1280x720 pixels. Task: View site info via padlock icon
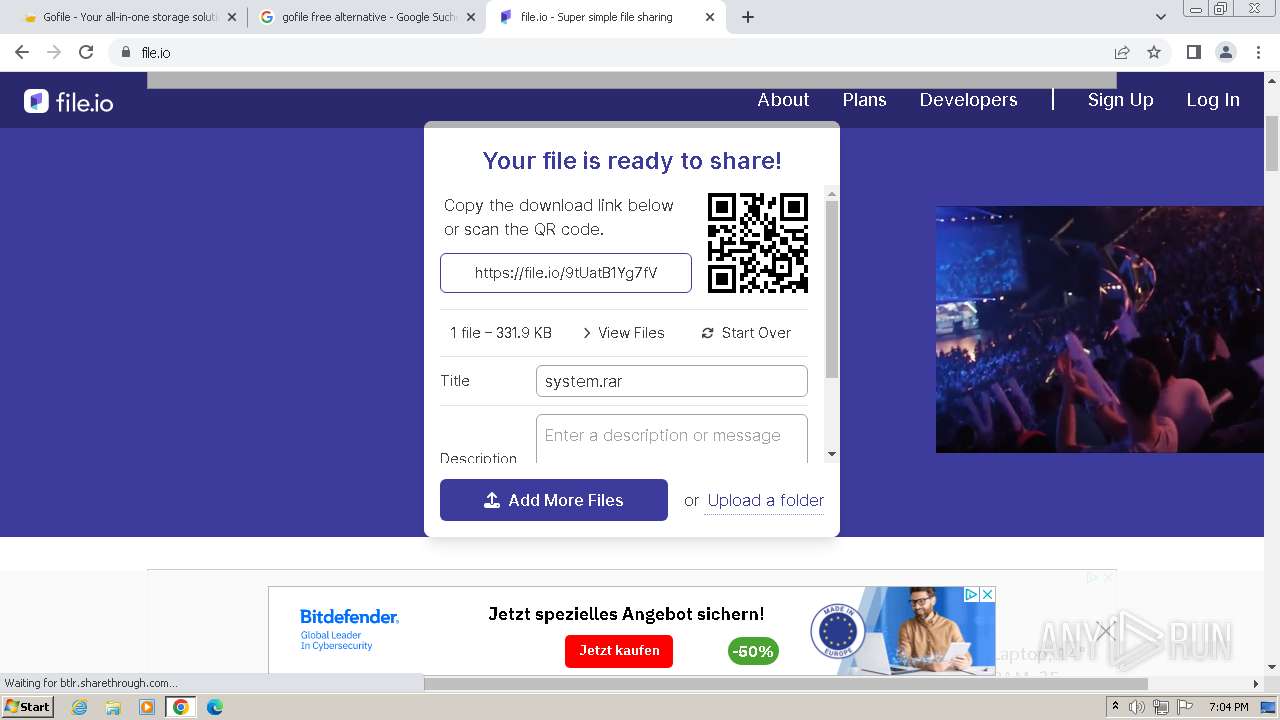click(x=126, y=52)
